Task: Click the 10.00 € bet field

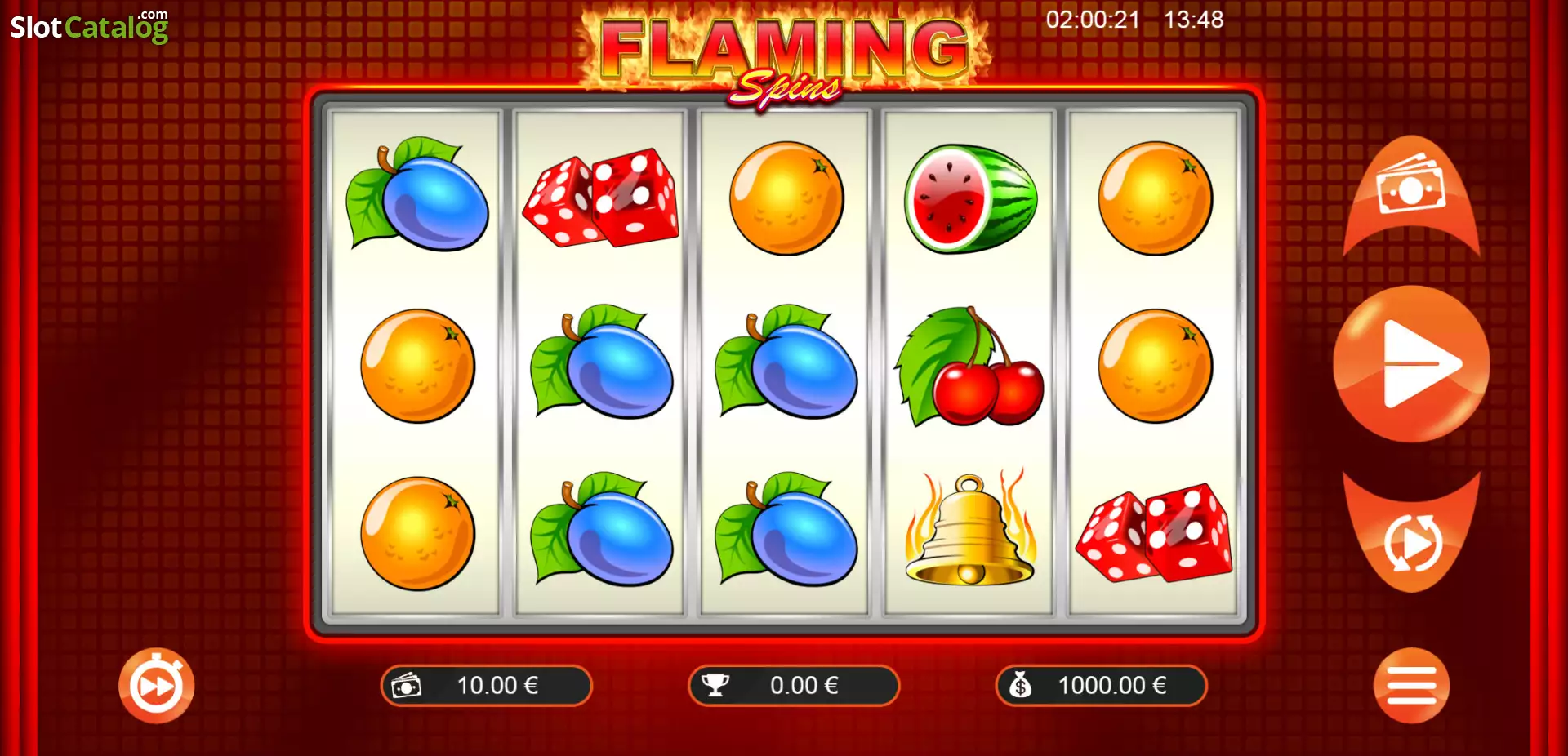Action: [x=487, y=686]
